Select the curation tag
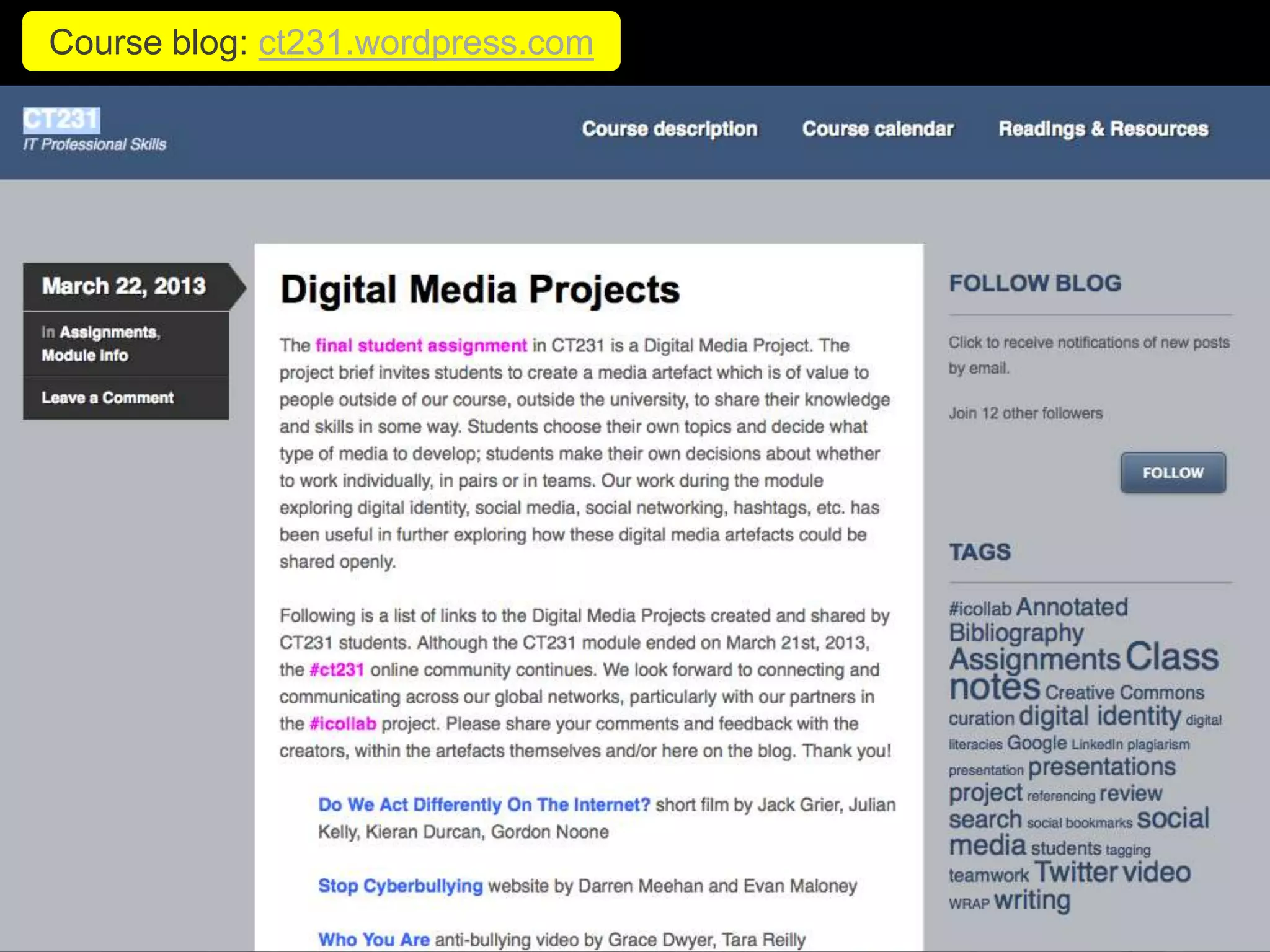 coord(981,718)
